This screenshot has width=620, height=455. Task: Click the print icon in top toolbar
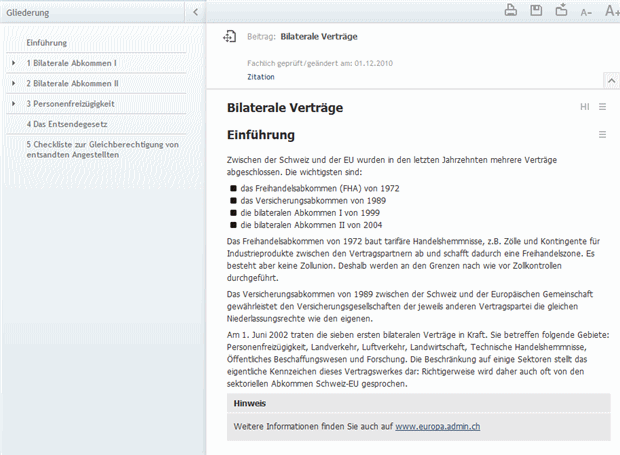tap(510, 11)
